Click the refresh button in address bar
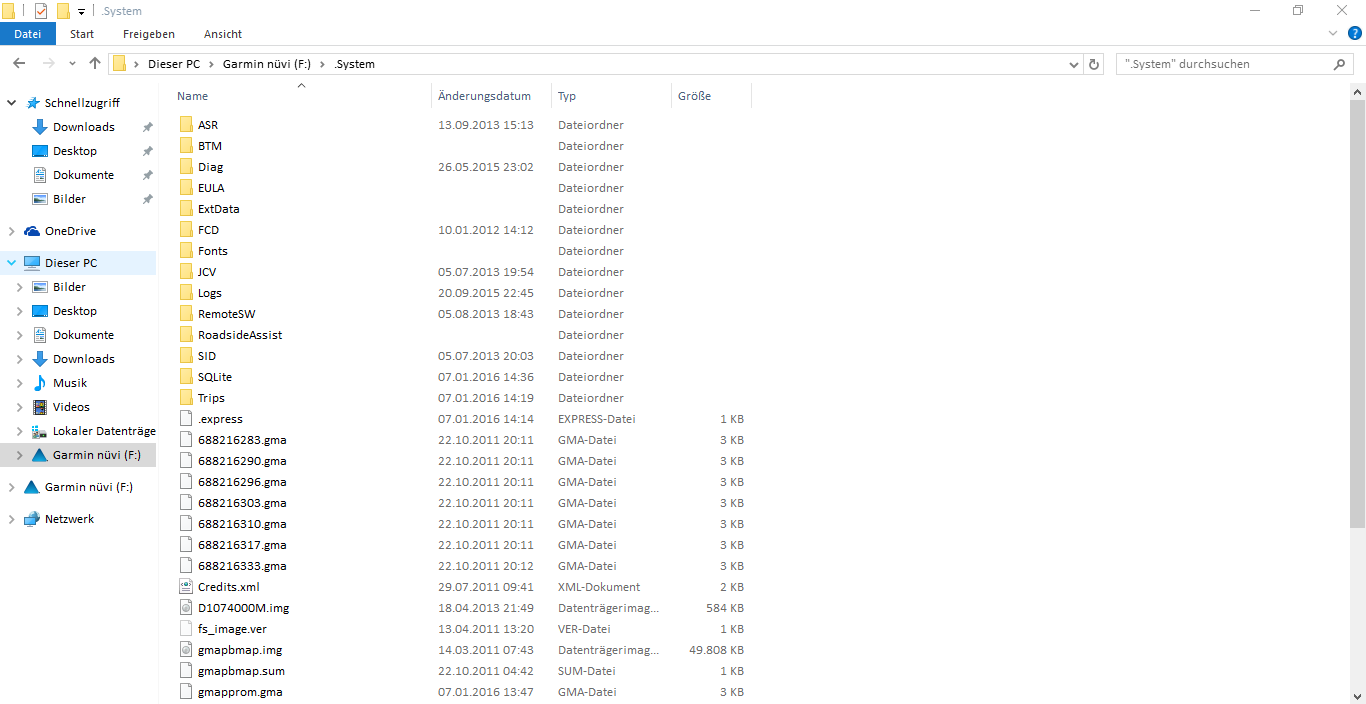 pos(1094,64)
